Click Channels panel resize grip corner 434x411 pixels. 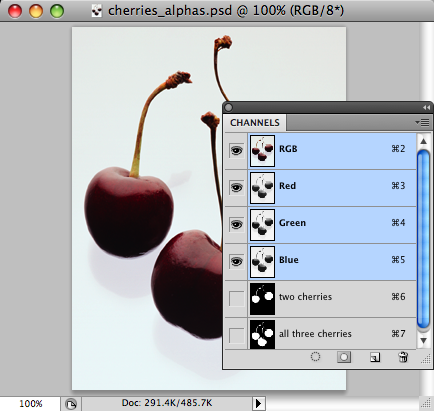[x=425, y=359]
